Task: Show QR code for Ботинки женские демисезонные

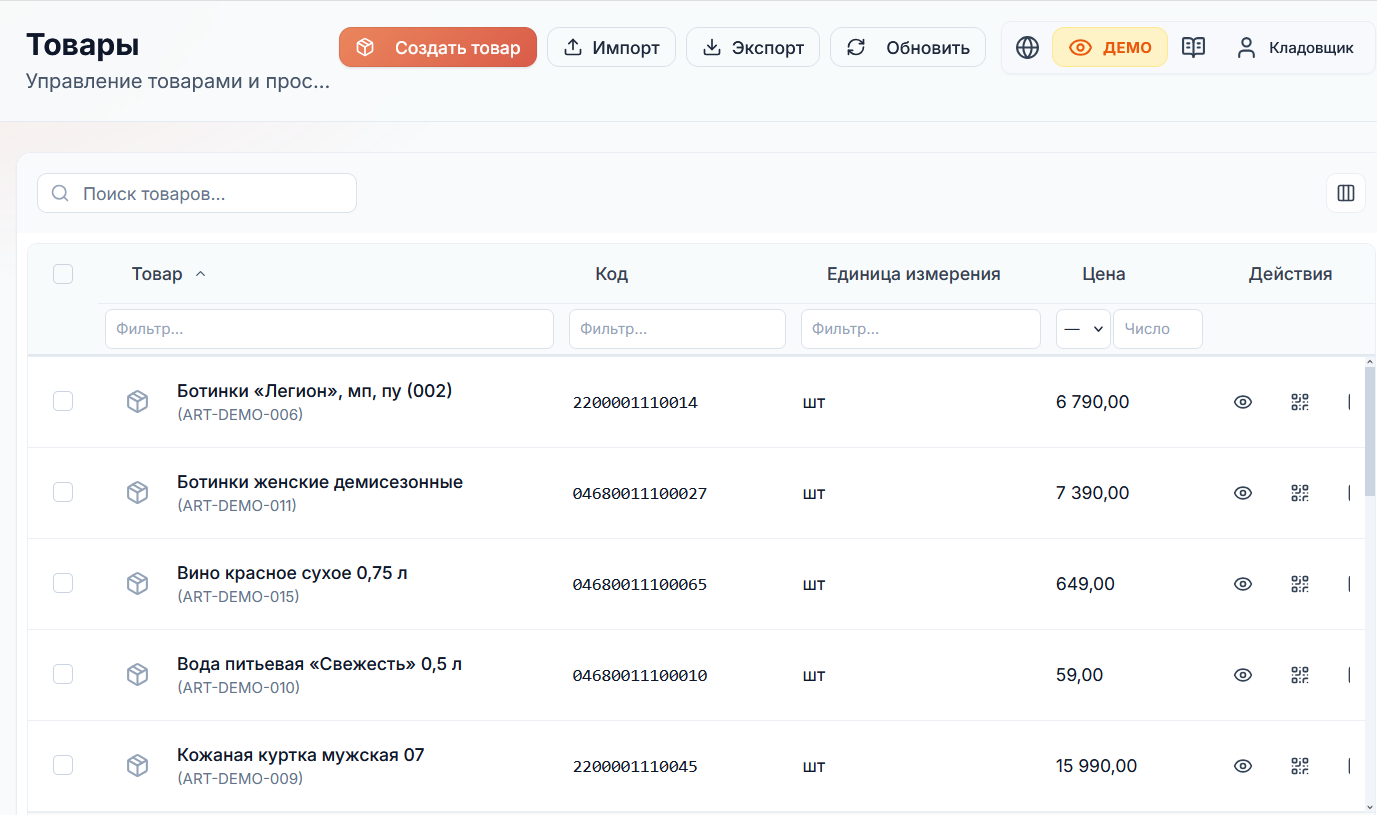Action: pos(1300,493)
